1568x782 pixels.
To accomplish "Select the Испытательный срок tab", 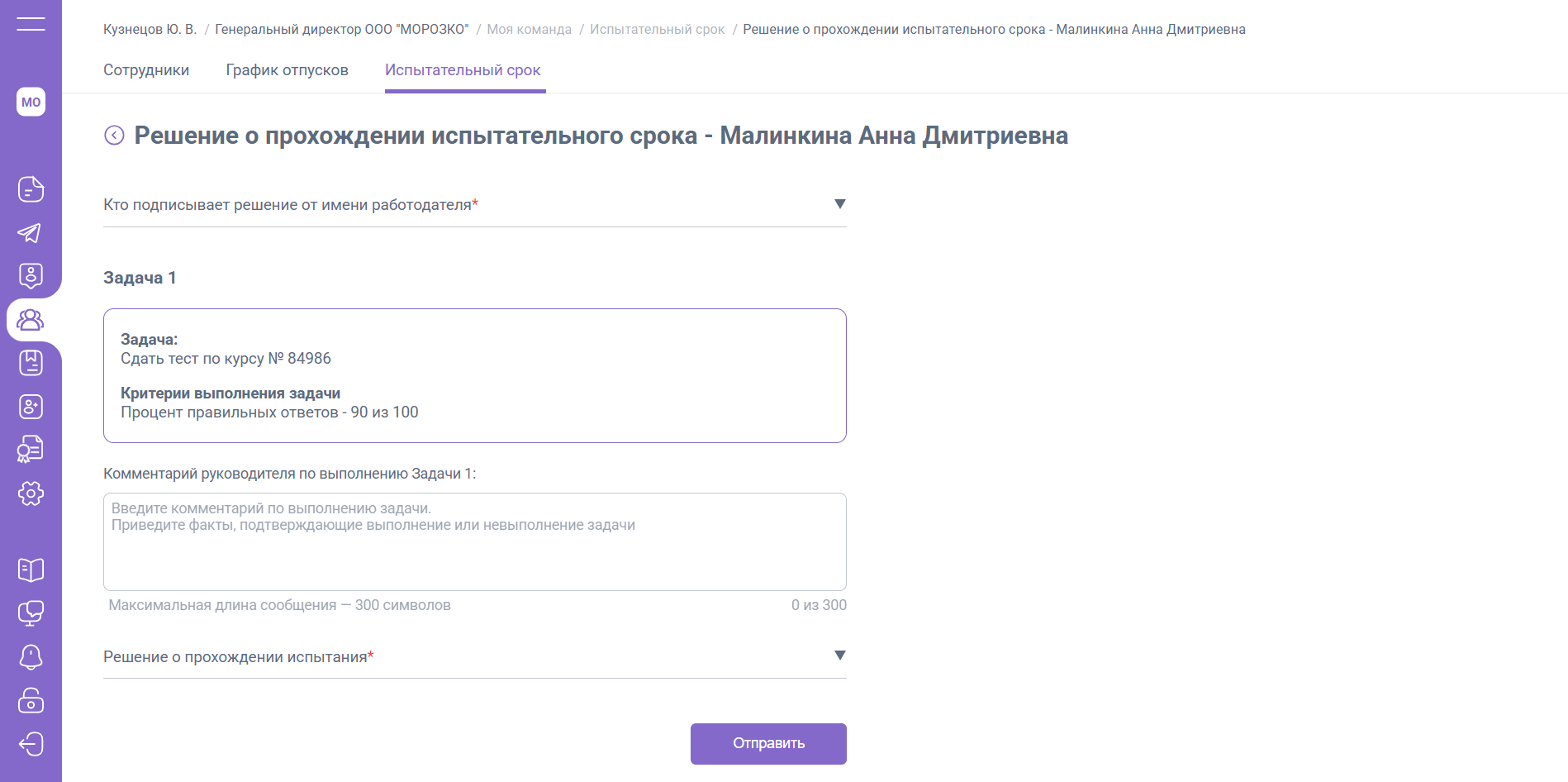I will click(x=463, y=70).
